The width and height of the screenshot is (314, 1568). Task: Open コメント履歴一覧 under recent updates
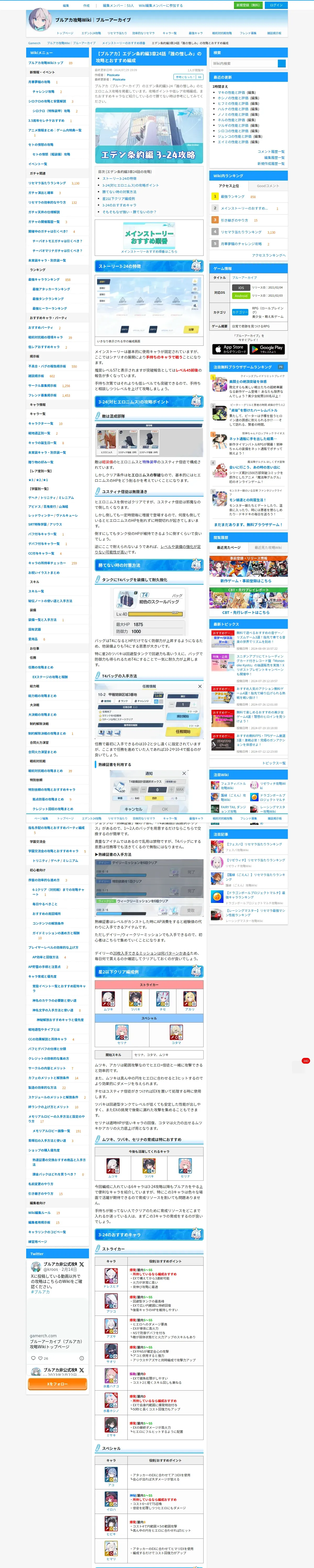click(271, 152)
